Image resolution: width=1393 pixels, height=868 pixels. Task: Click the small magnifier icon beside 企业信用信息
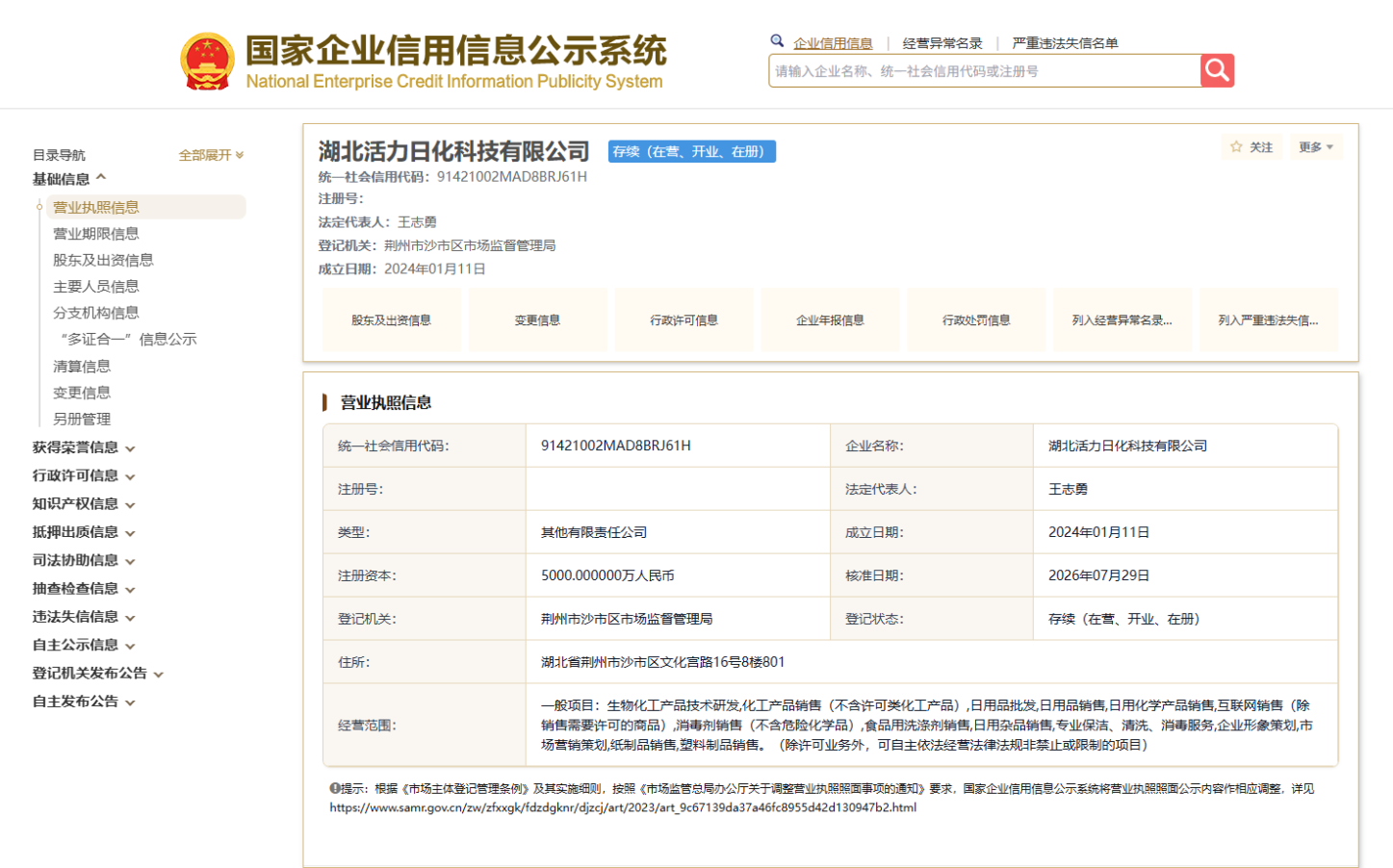[777, 41]
